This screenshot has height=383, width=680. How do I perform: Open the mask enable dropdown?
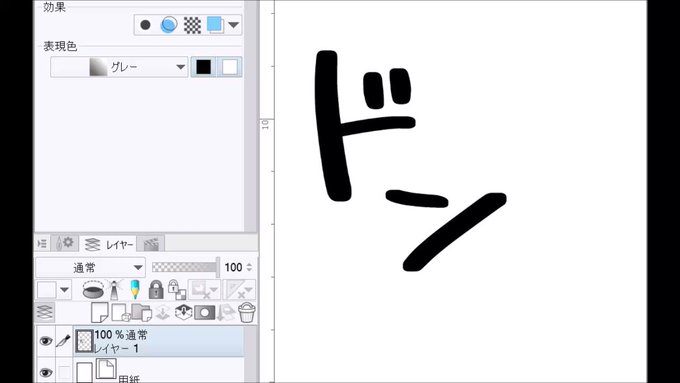click(204, 290)
